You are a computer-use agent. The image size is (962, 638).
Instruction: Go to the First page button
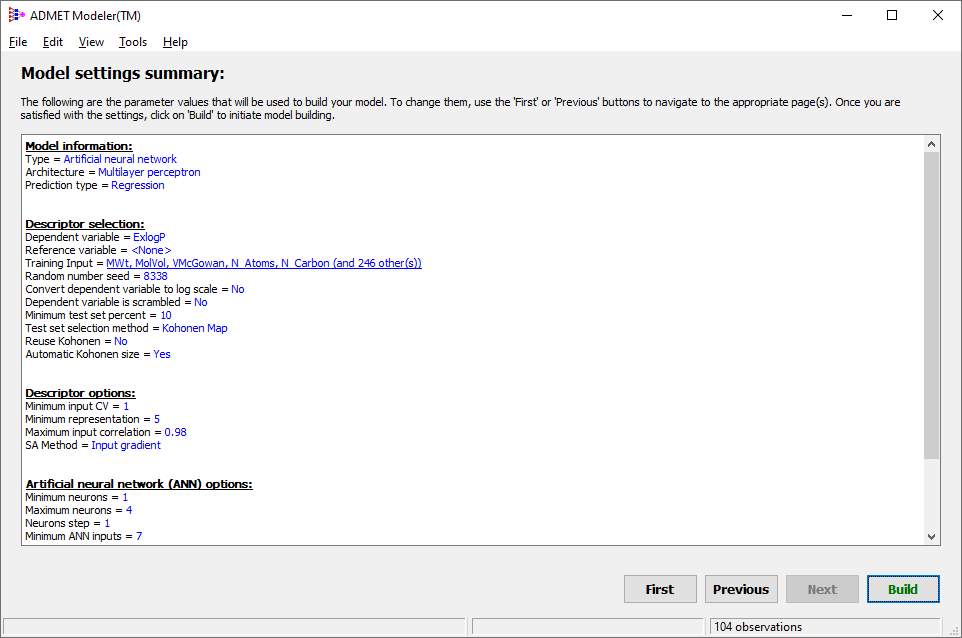click(660, 589)
